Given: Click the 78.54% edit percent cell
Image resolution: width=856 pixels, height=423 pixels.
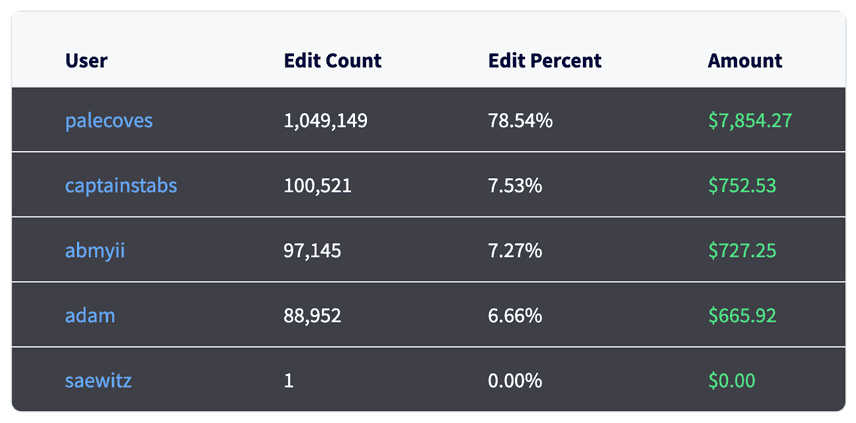Looking at the screenshot, I should pyautogui.click(x=520, y=121).
